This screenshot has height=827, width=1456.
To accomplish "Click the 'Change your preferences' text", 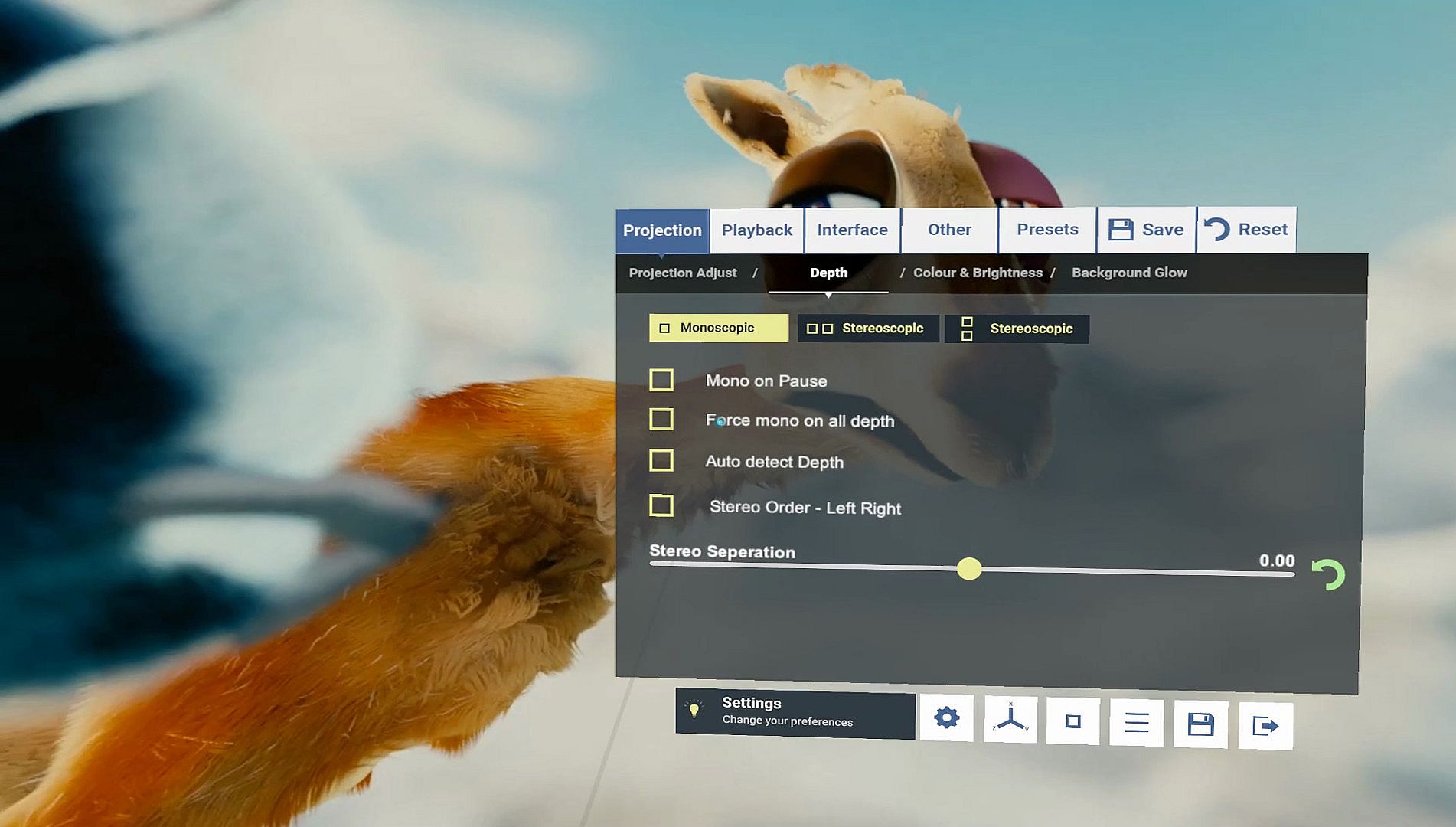I will (787, 721).
